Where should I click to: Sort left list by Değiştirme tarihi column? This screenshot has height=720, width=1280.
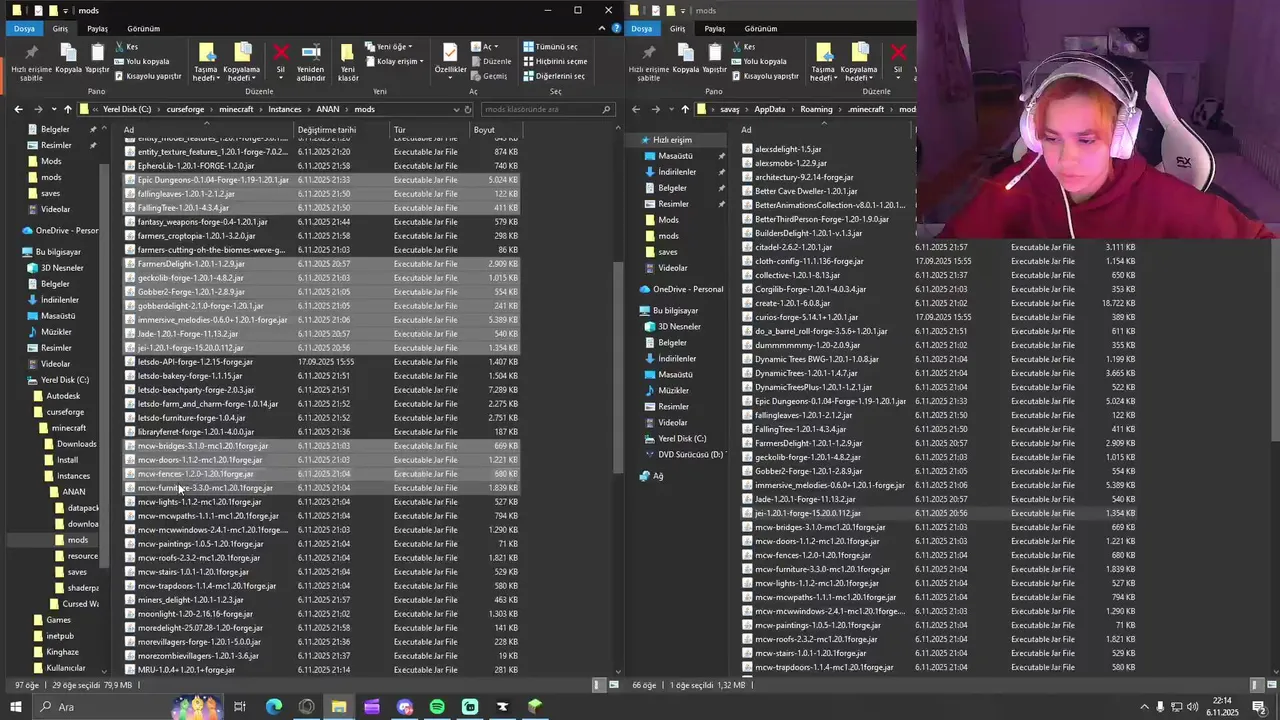pos(340,130)
